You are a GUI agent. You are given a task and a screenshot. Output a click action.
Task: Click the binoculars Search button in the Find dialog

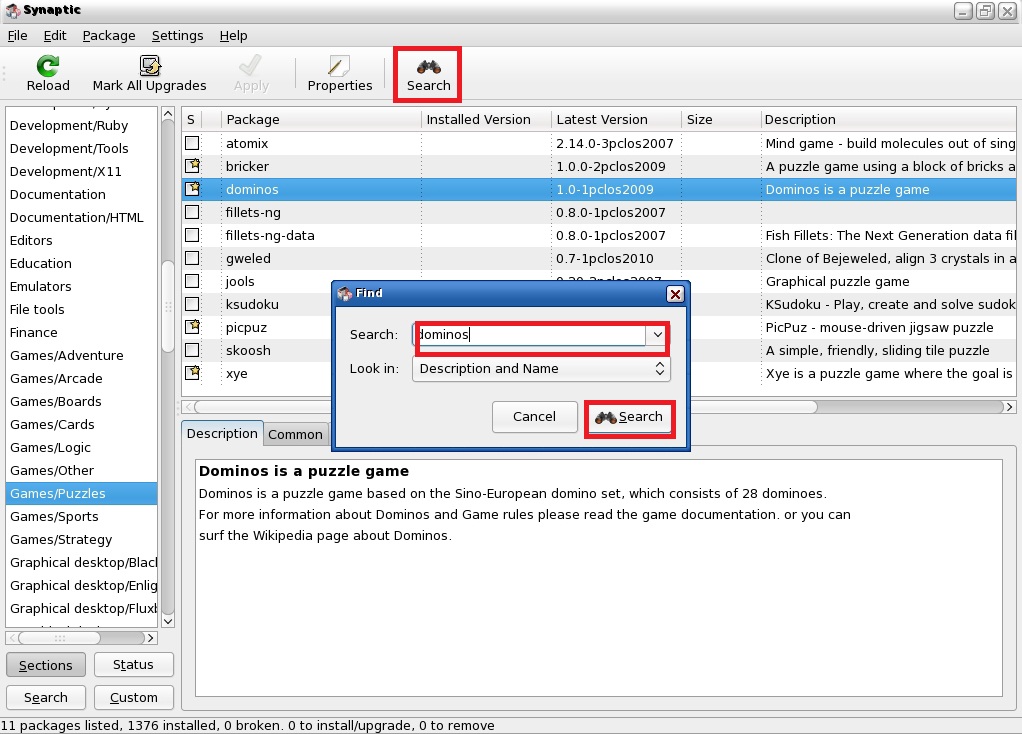tap(629, 417)
